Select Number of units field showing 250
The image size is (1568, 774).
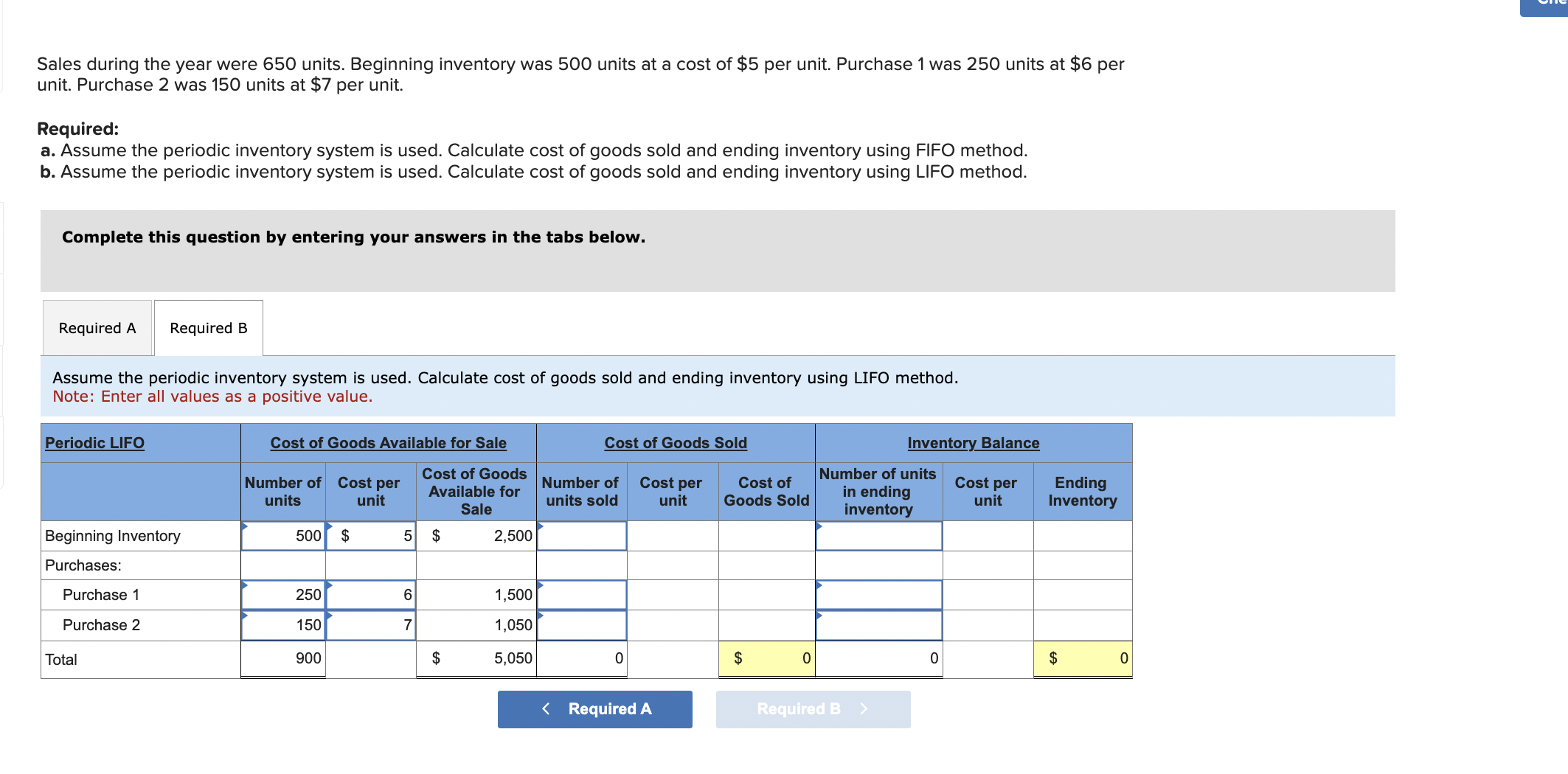coord(282,595)
